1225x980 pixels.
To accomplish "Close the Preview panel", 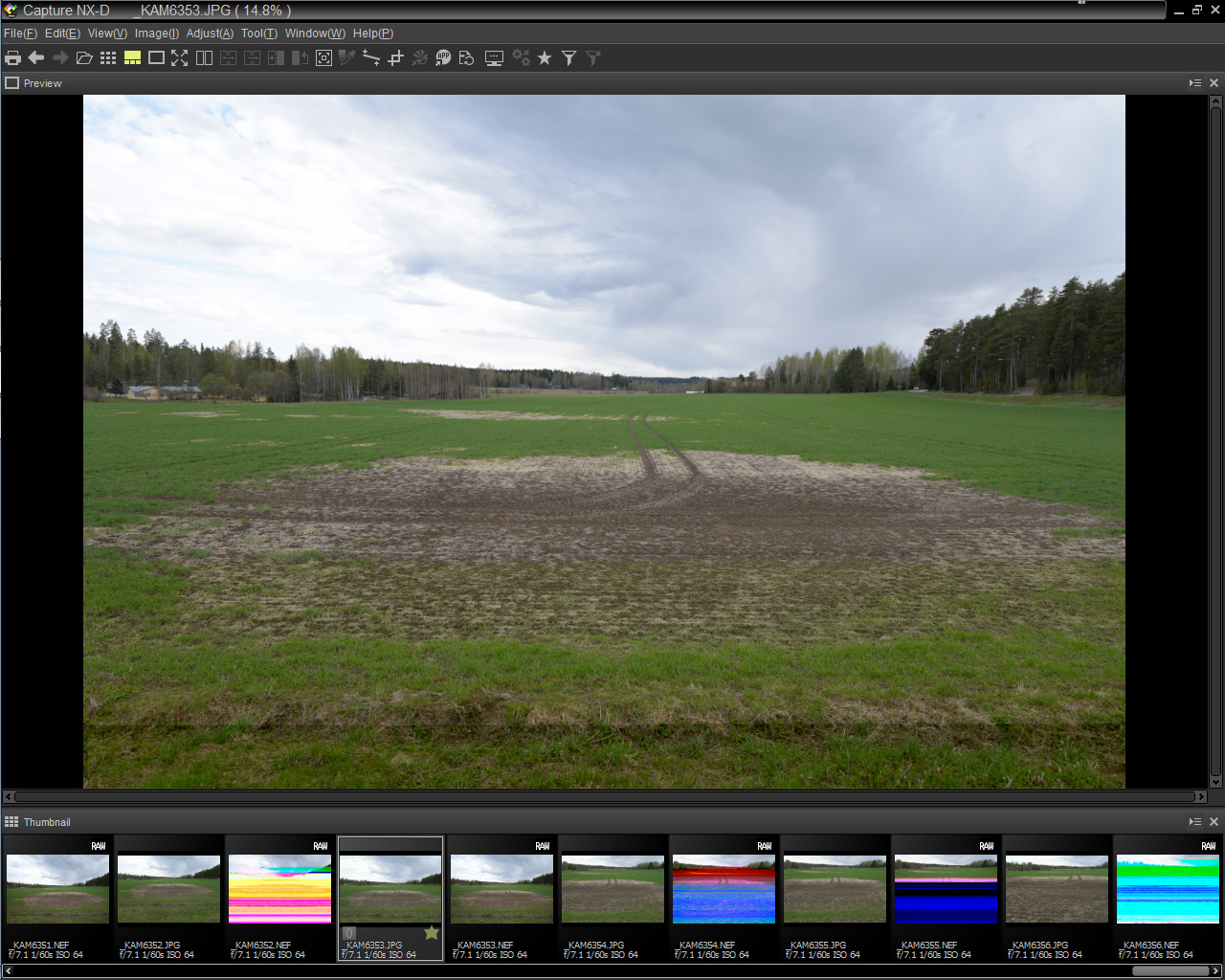I will coord(1214,83).
